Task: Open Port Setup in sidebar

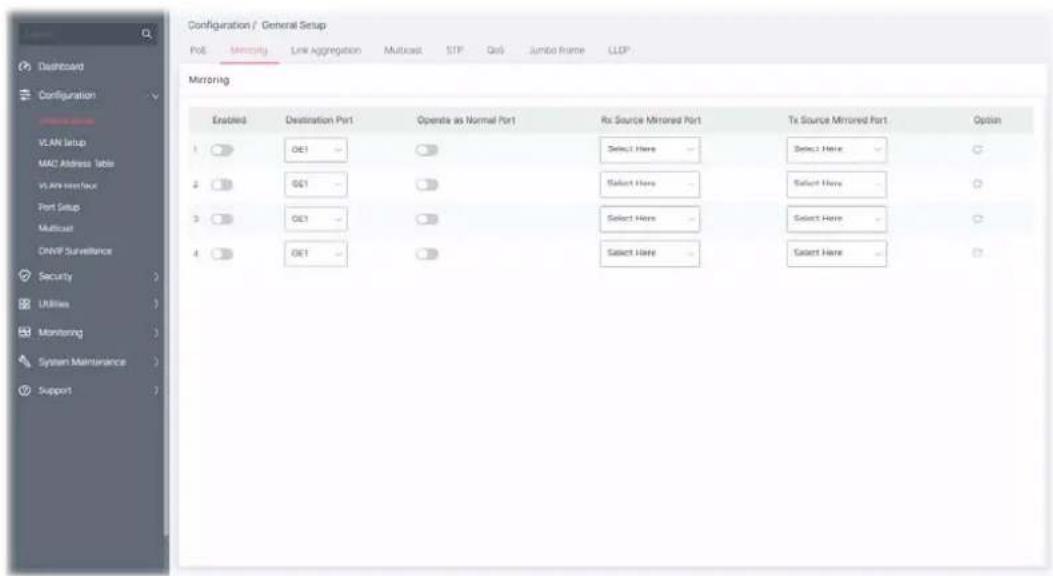Action: (58, 207)
